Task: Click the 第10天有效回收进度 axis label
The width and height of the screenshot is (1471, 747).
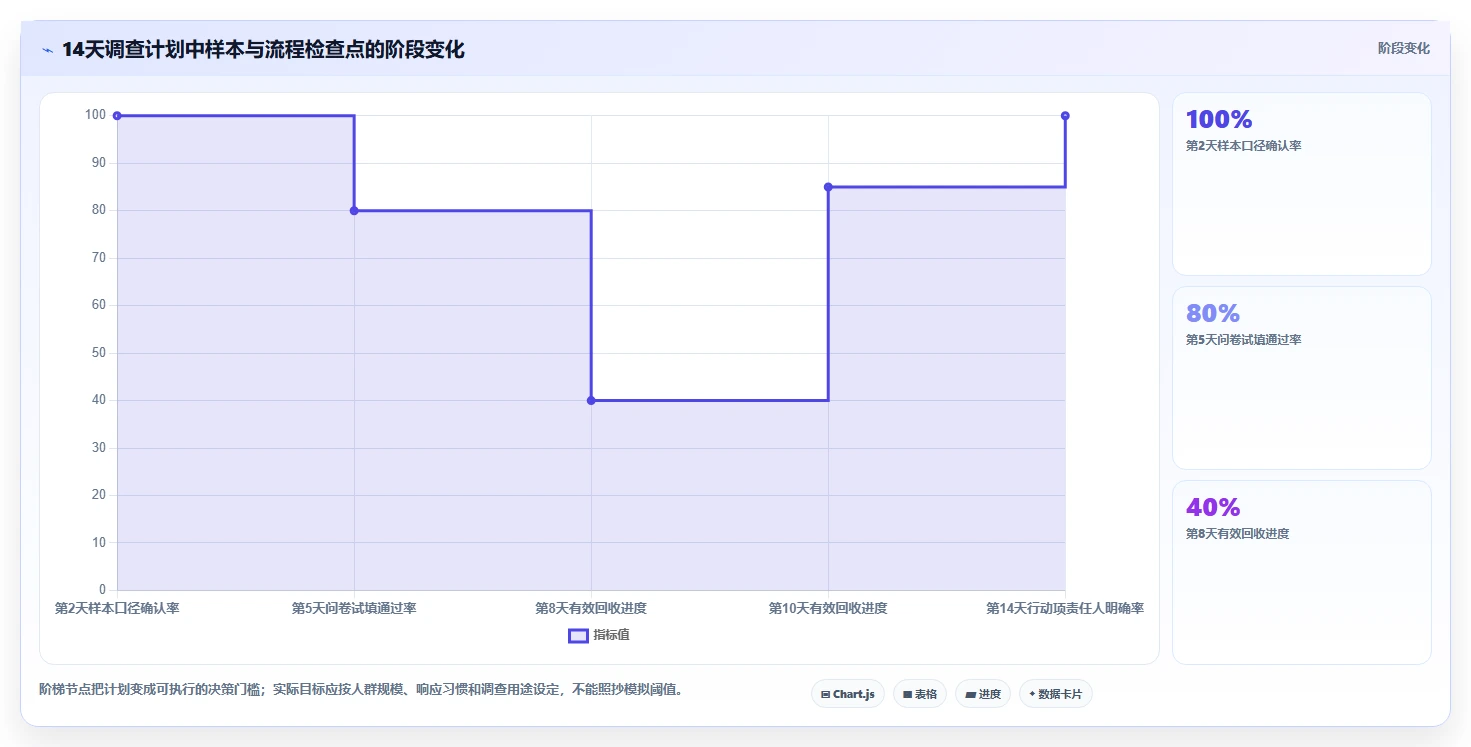Action: (x=828, y=608)
